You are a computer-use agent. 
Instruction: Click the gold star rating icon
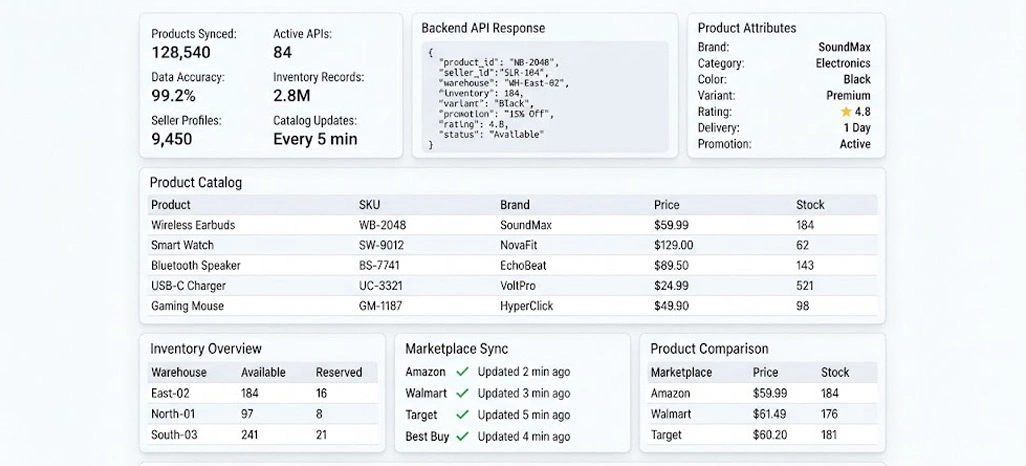pyautogui.click(x=846, y=112)
